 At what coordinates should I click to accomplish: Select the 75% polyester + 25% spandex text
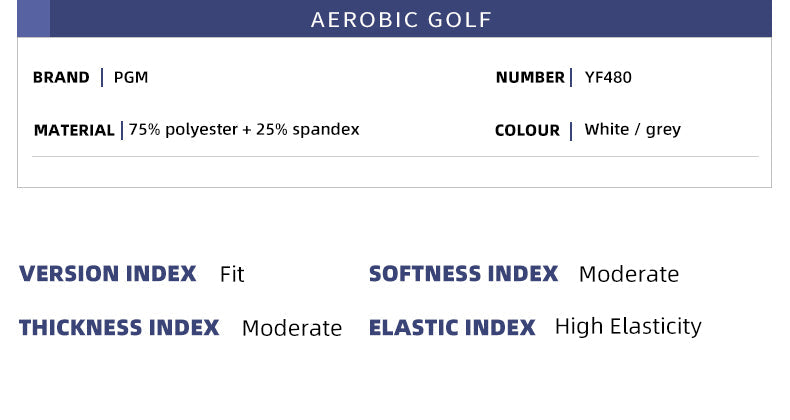tap(244, 129)
